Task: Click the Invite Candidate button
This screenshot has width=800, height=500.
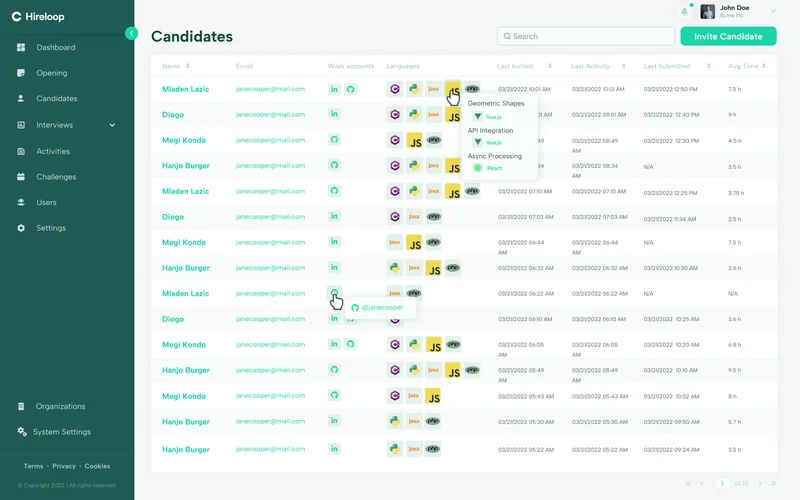Action: [728, 36]
